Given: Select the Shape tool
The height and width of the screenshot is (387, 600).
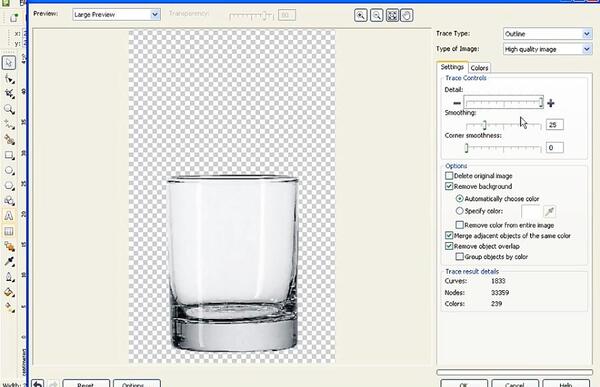Looking at the screenshot, I should 9,79.
